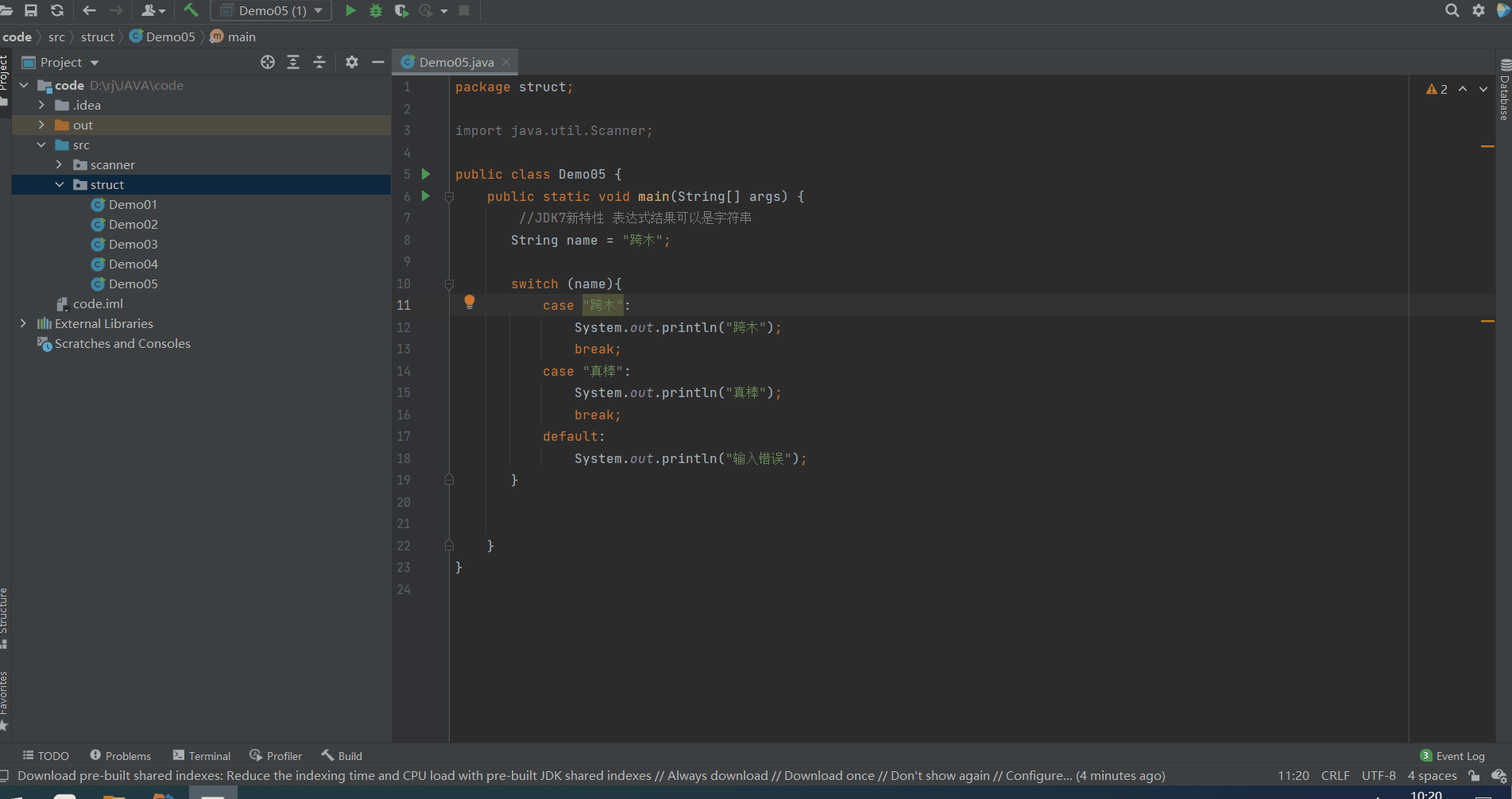Expand the External Libraries tree node

[23, 323]
